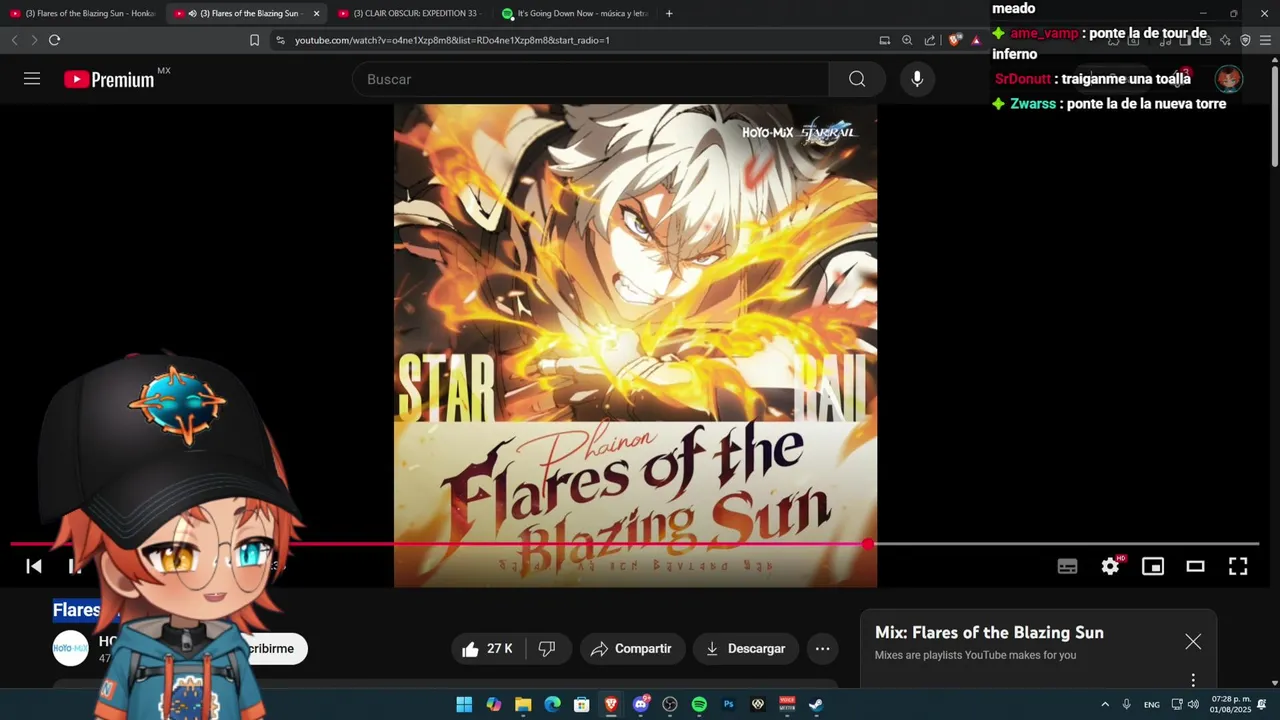Close the Mix: Flares of the Blazing Sun panel
Image resolution: width=1280 pixels, height=720 pixels.
coord(1193,642)
